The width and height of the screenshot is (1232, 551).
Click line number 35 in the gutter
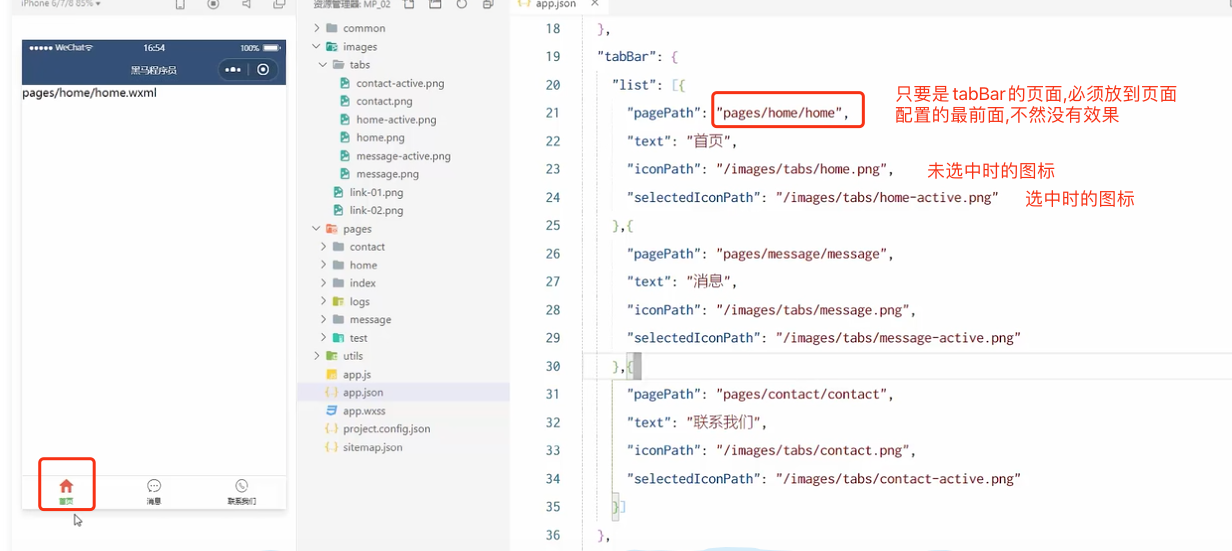(x=552, y=507)
